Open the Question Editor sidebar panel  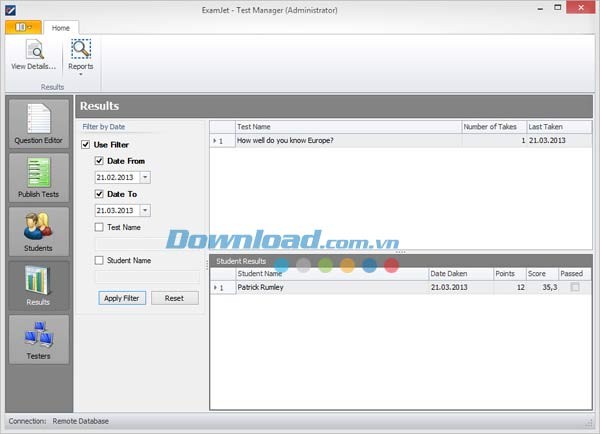[39, 124]
